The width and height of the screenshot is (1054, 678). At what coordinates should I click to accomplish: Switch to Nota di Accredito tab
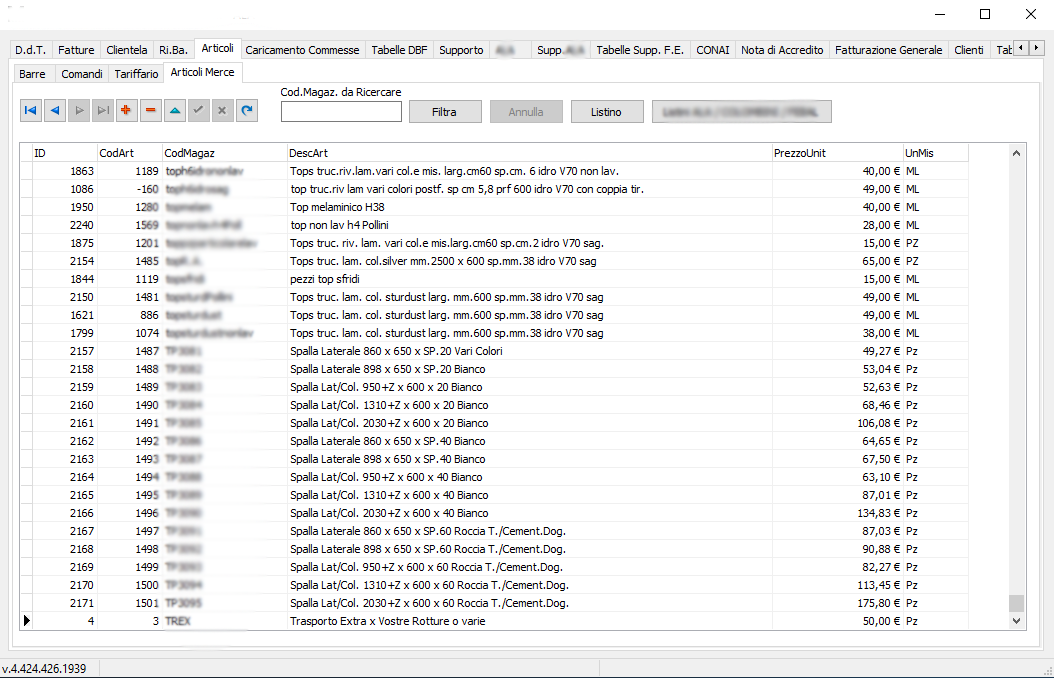click(782, 50)
